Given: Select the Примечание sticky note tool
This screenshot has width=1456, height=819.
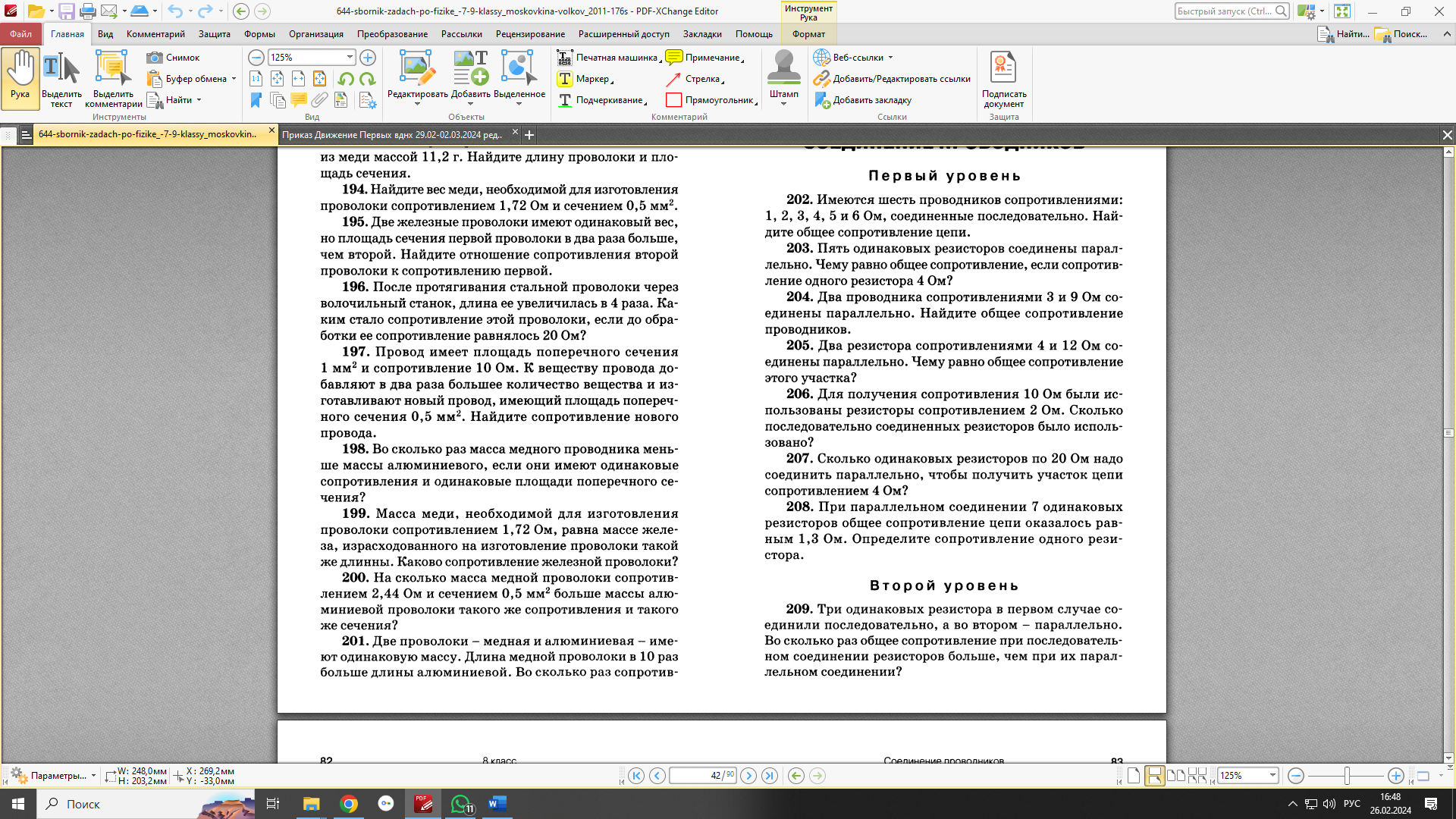Looking at the screenshot, I should click(x=704, y=58).
